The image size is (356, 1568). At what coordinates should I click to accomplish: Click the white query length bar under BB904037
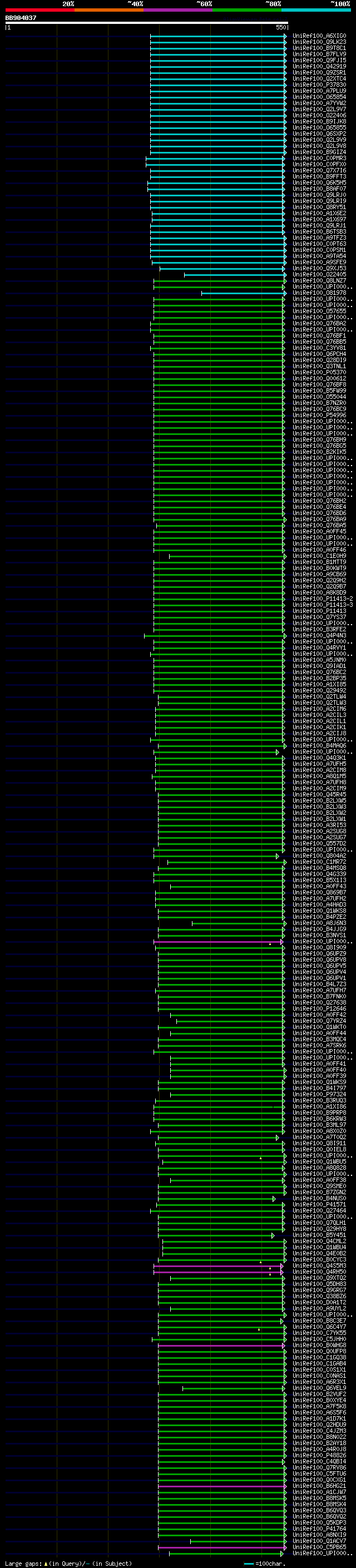coord(147,22)
